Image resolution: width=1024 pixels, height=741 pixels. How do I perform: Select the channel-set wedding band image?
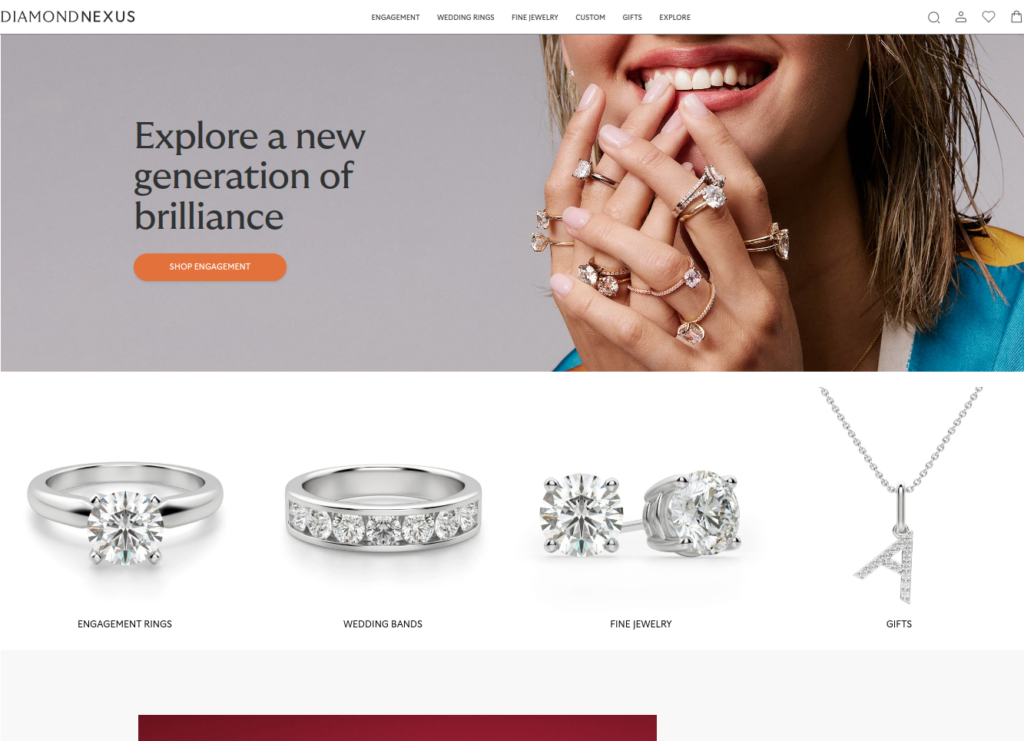point(383,508)
